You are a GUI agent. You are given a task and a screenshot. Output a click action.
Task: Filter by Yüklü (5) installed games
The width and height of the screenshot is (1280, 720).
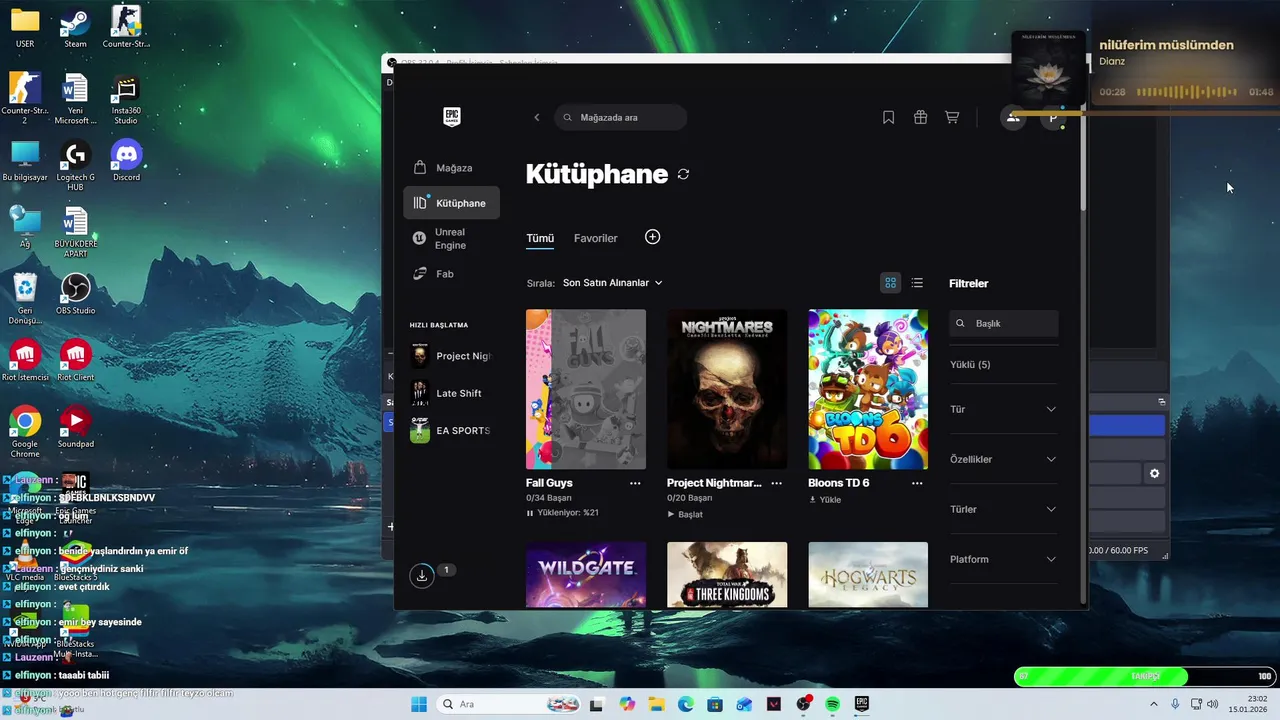(x=970, y=365)
